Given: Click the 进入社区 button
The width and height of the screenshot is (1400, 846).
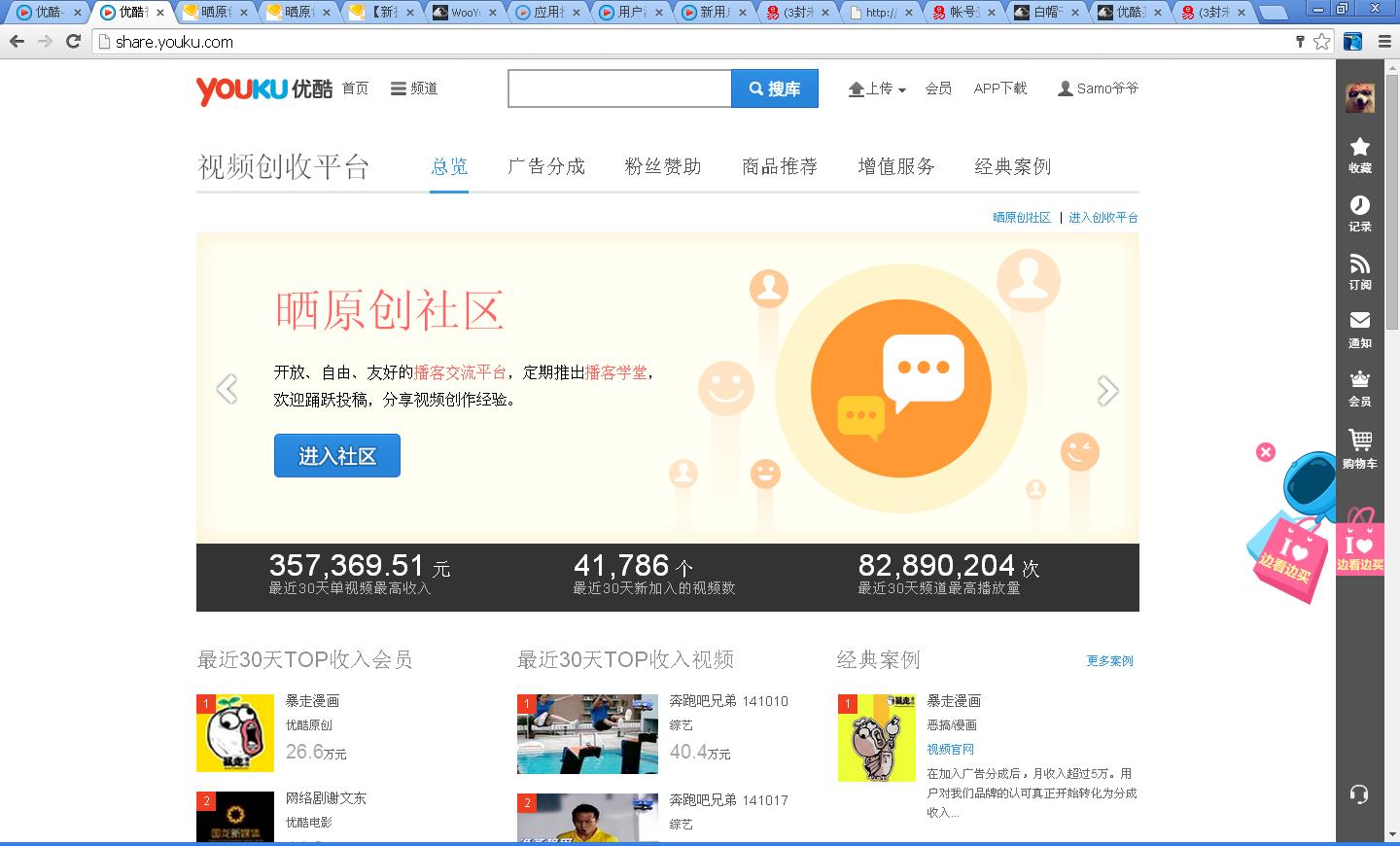Looking at the screenshot, I should 337,455.
